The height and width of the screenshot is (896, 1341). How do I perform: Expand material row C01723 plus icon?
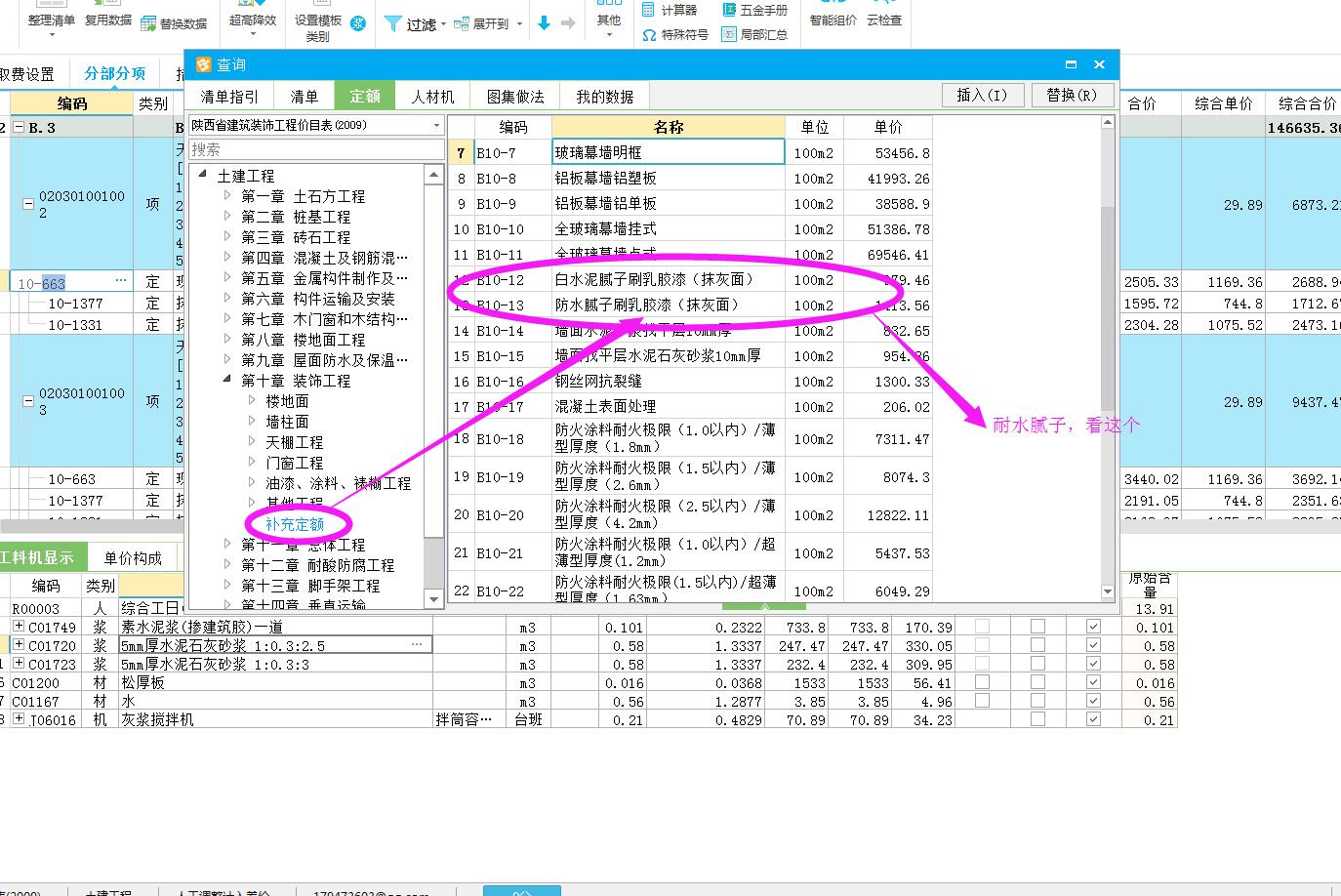19,664
